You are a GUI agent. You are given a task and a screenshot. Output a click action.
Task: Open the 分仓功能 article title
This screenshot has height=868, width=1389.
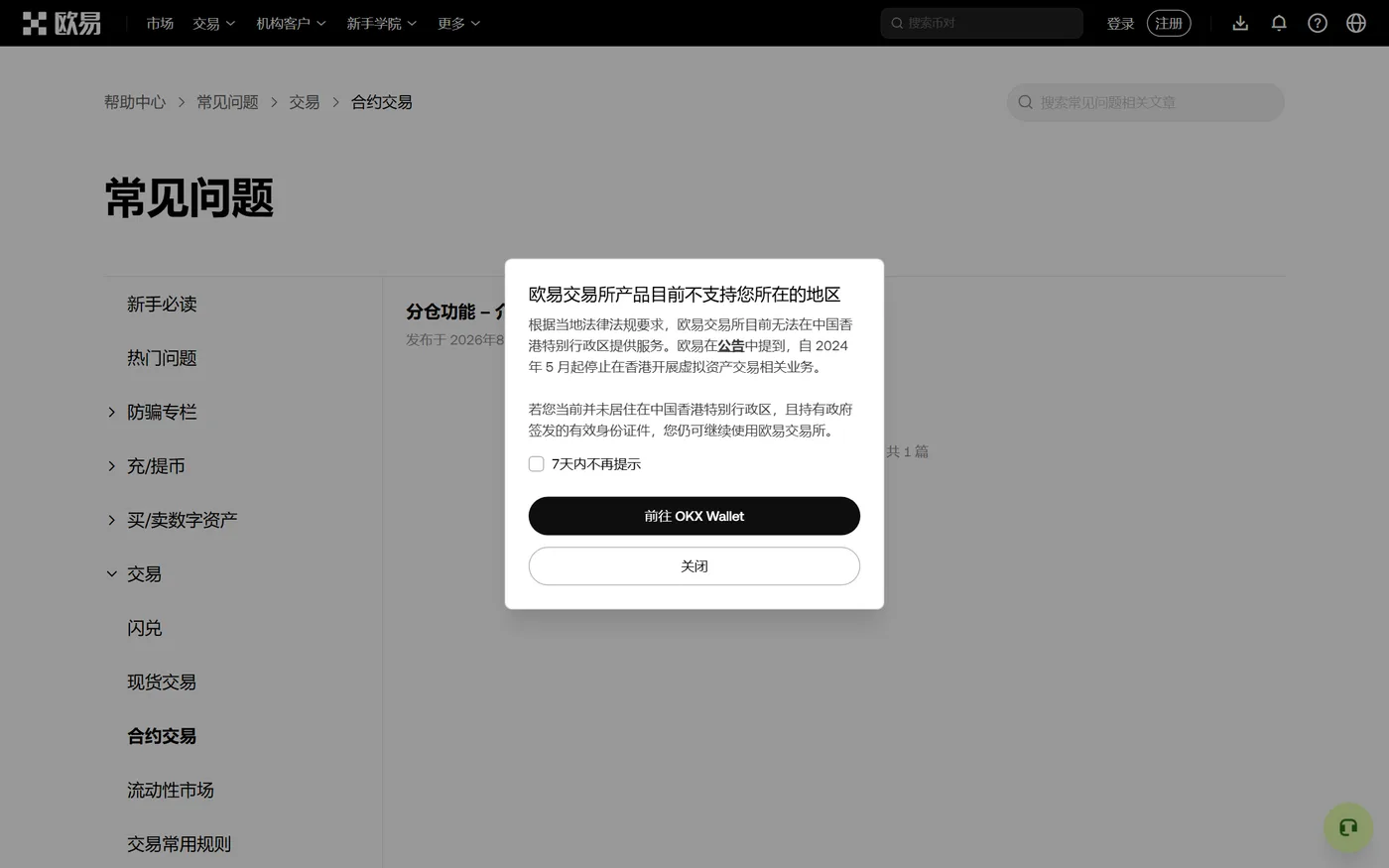point(455,311)
